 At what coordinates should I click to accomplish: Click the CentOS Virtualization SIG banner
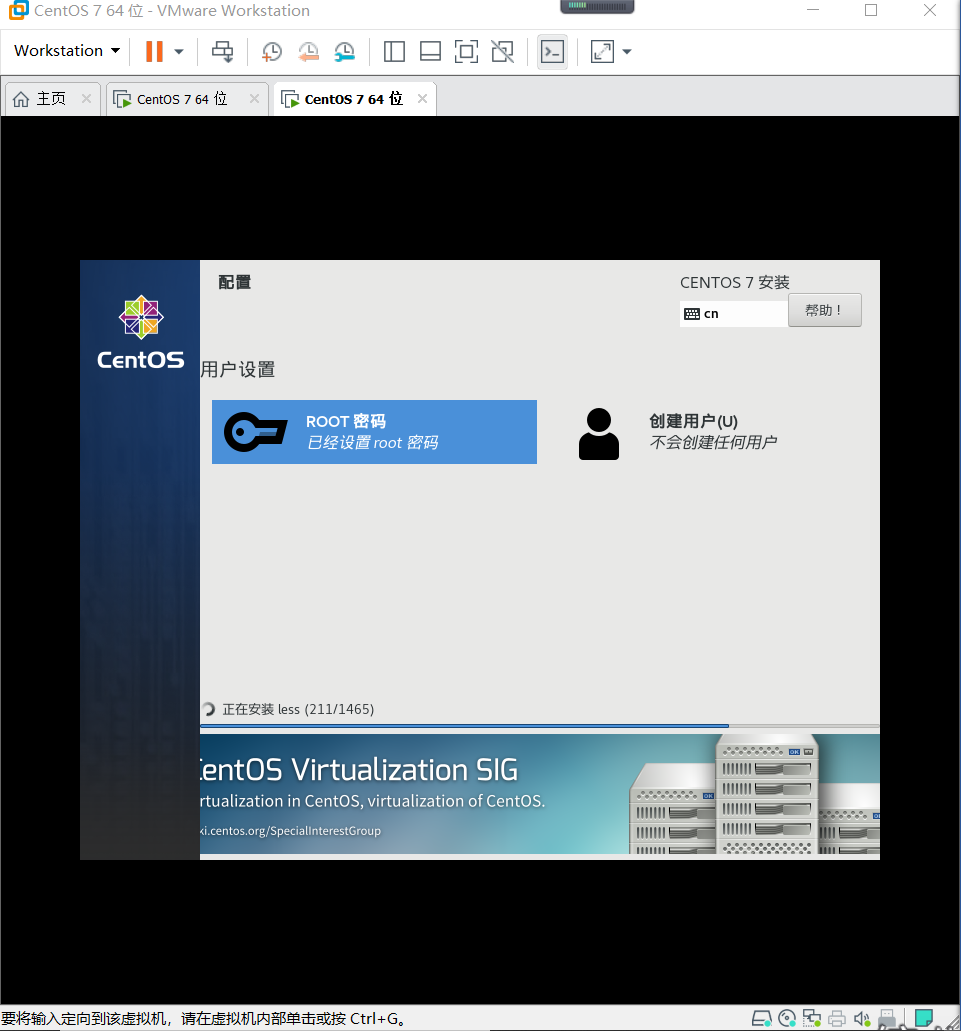click(x=540, y=794)
